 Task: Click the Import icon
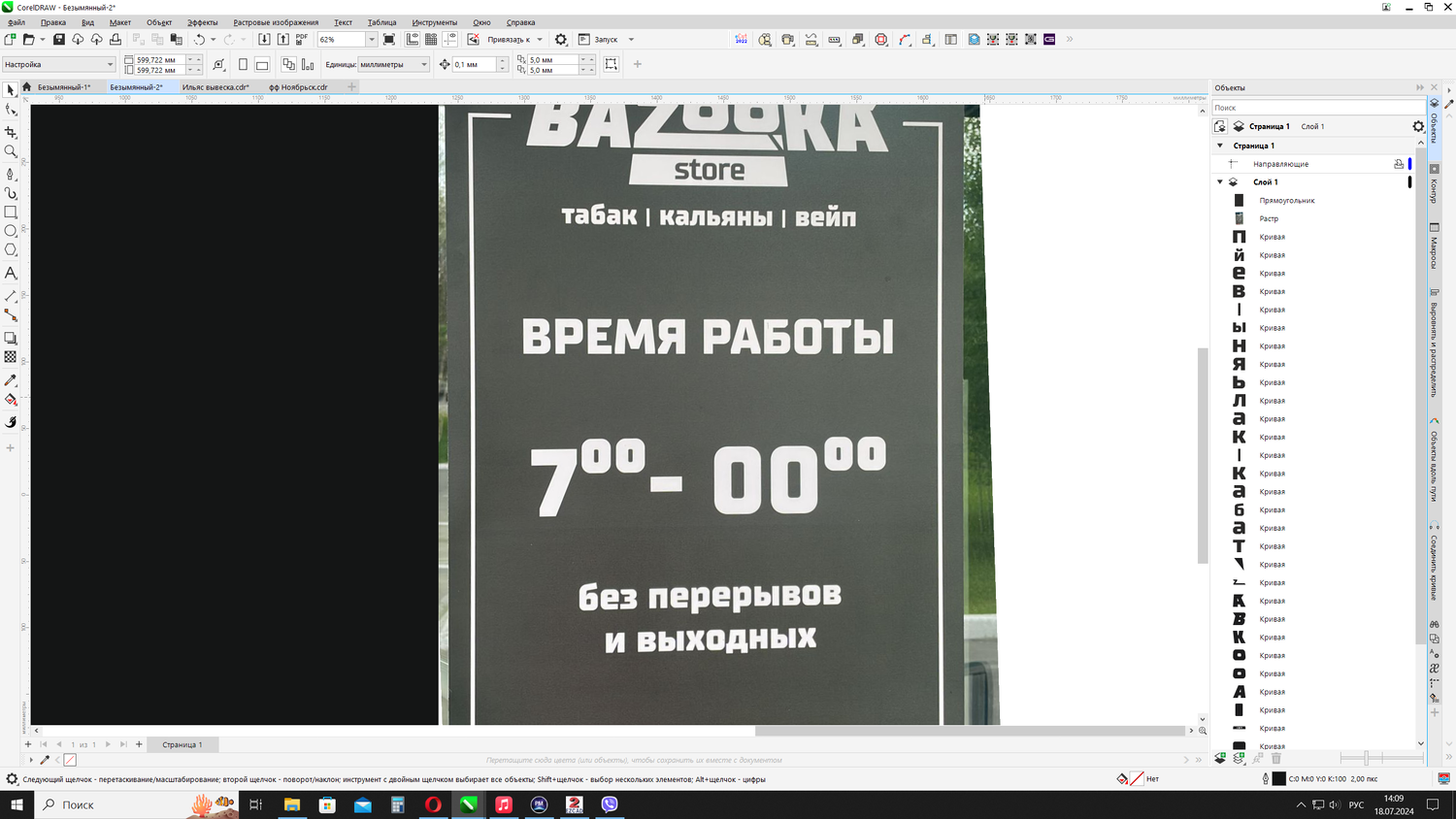point(264,40)
